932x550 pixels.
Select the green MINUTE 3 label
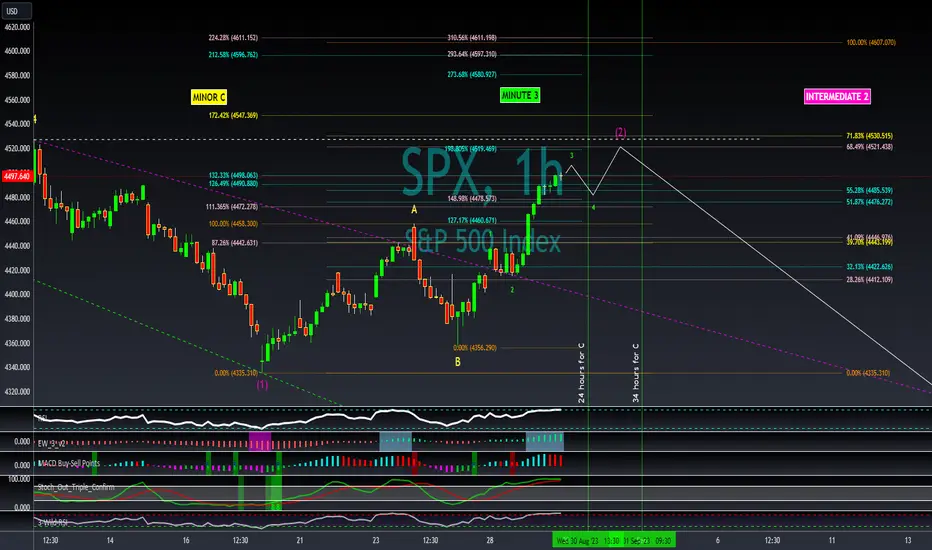coord(520,95)
